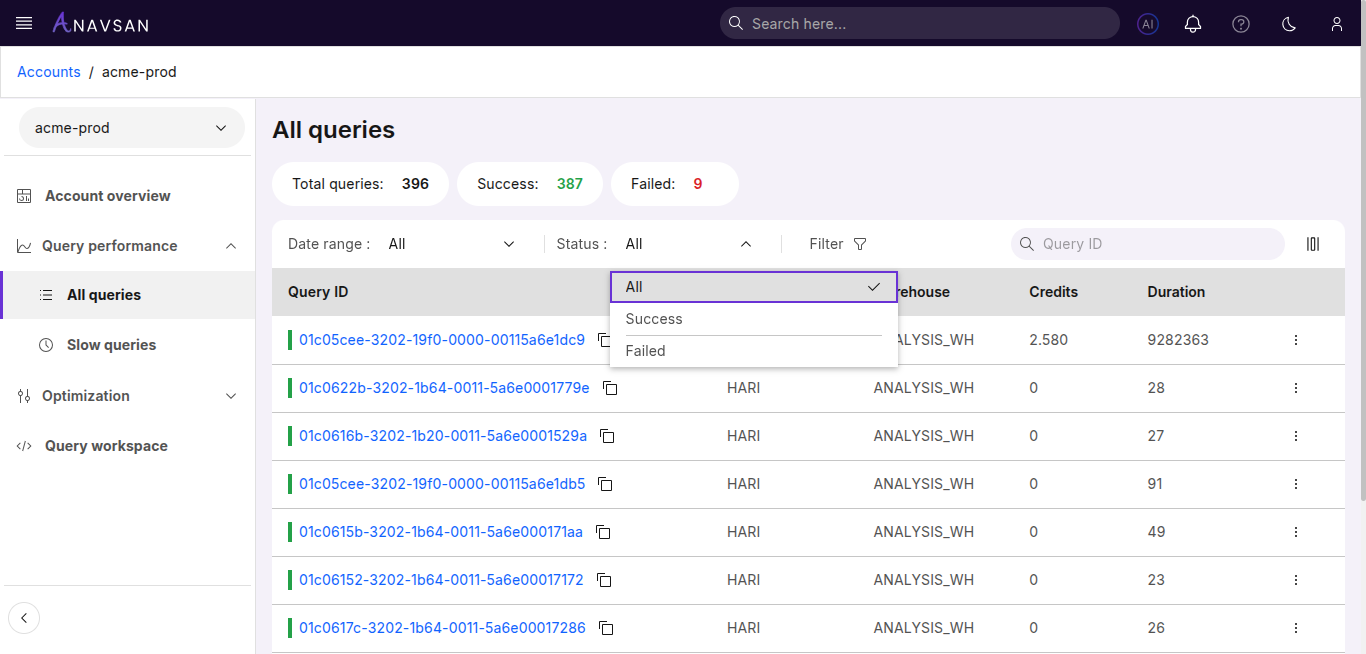Expand the Optimization sidebar section
Screen dimensions: 1366x654
click(x=127, y=396)
